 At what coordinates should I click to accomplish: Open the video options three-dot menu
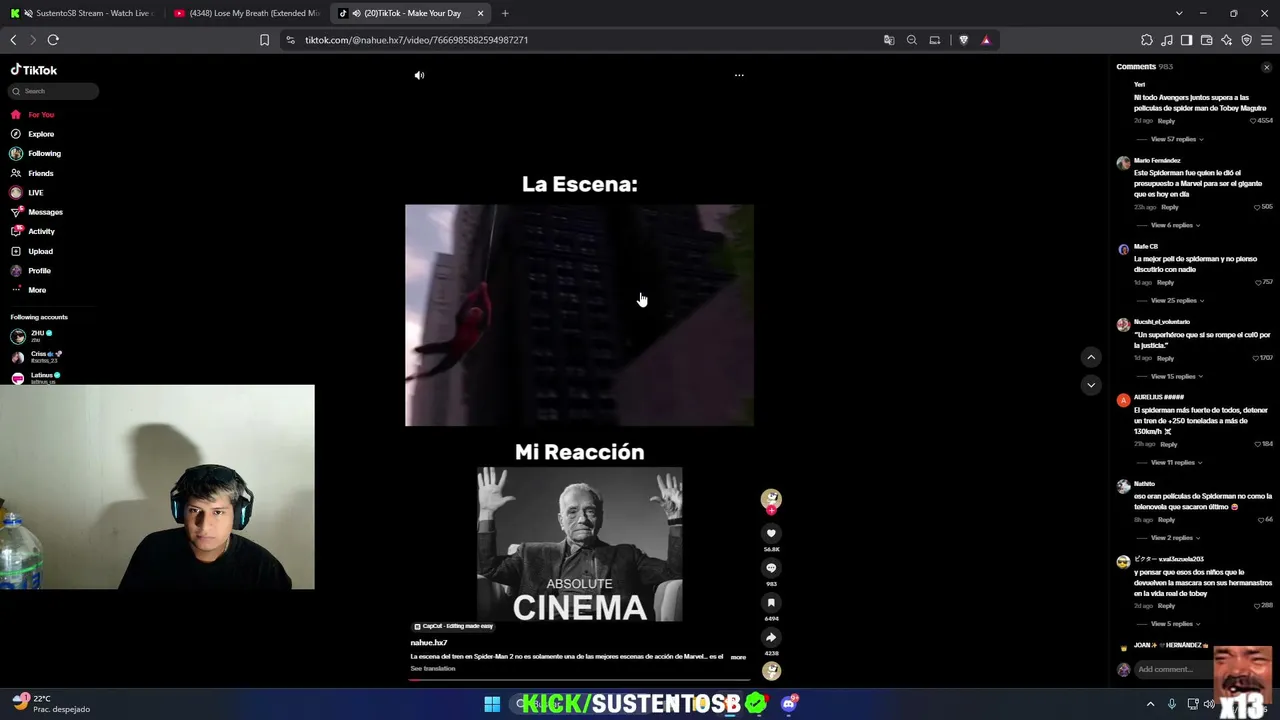click(x=739, y=75)
